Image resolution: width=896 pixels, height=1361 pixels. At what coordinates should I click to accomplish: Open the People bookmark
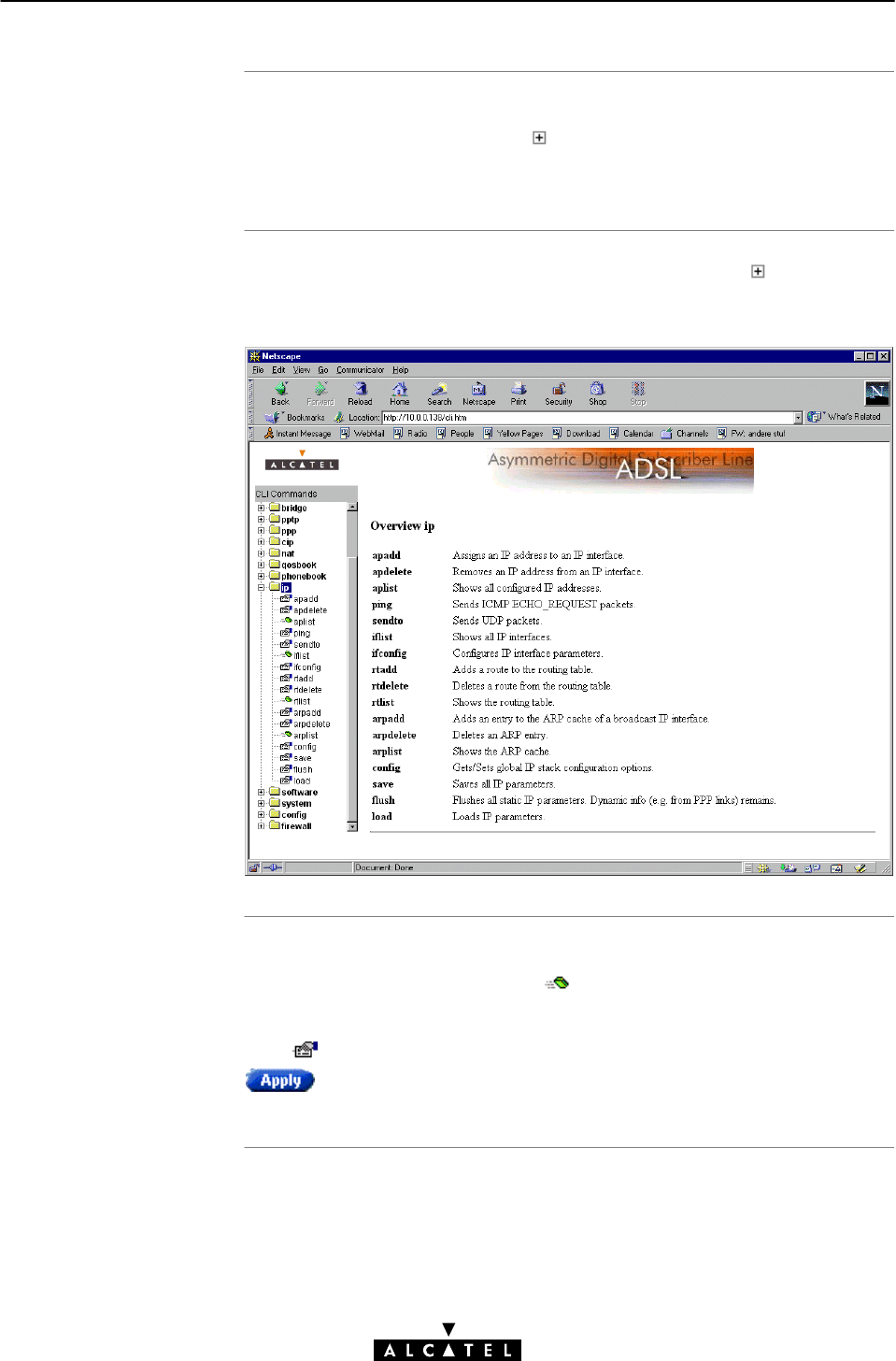(x=455, y=434)
